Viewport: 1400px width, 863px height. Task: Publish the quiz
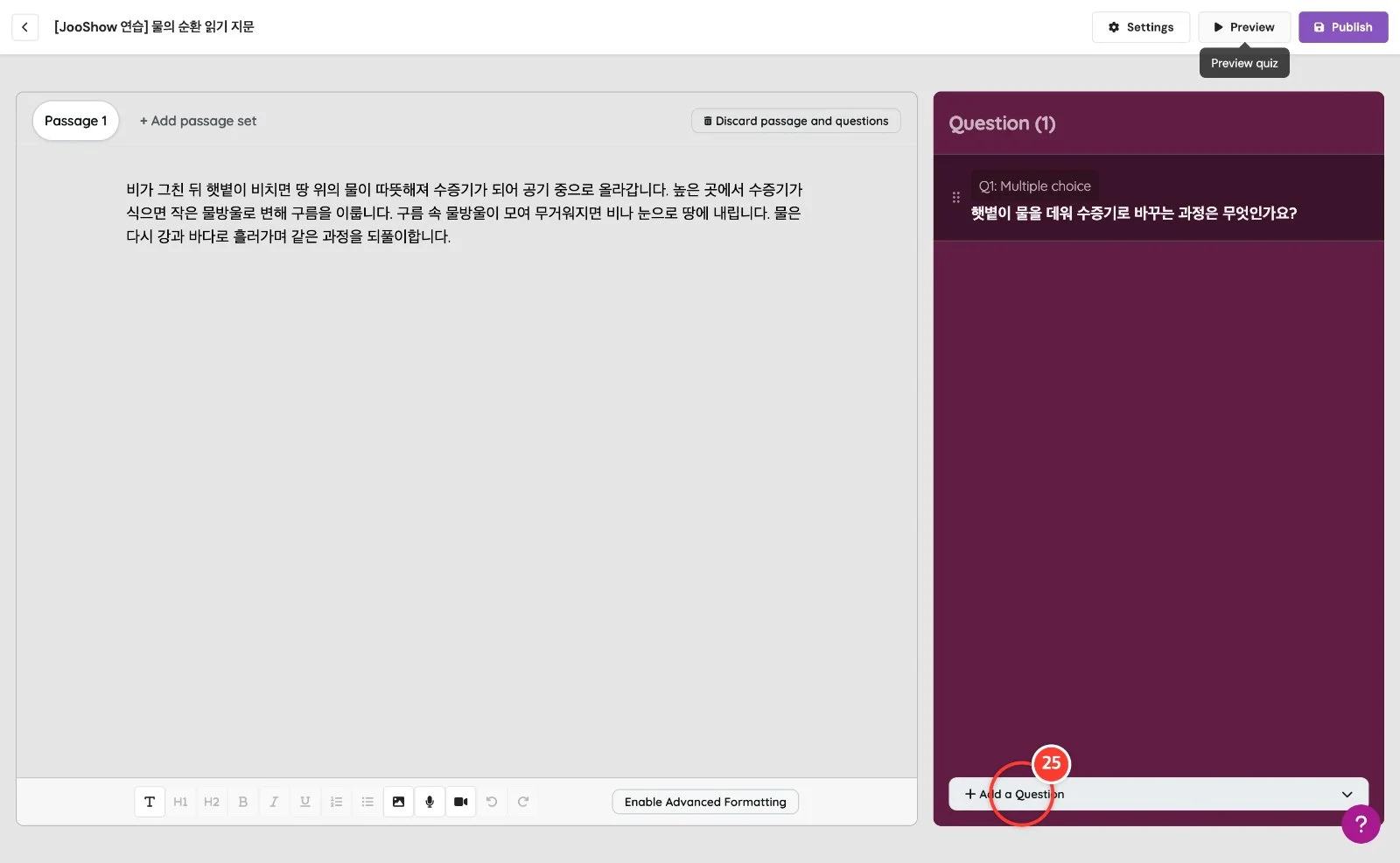point(1343,27)
